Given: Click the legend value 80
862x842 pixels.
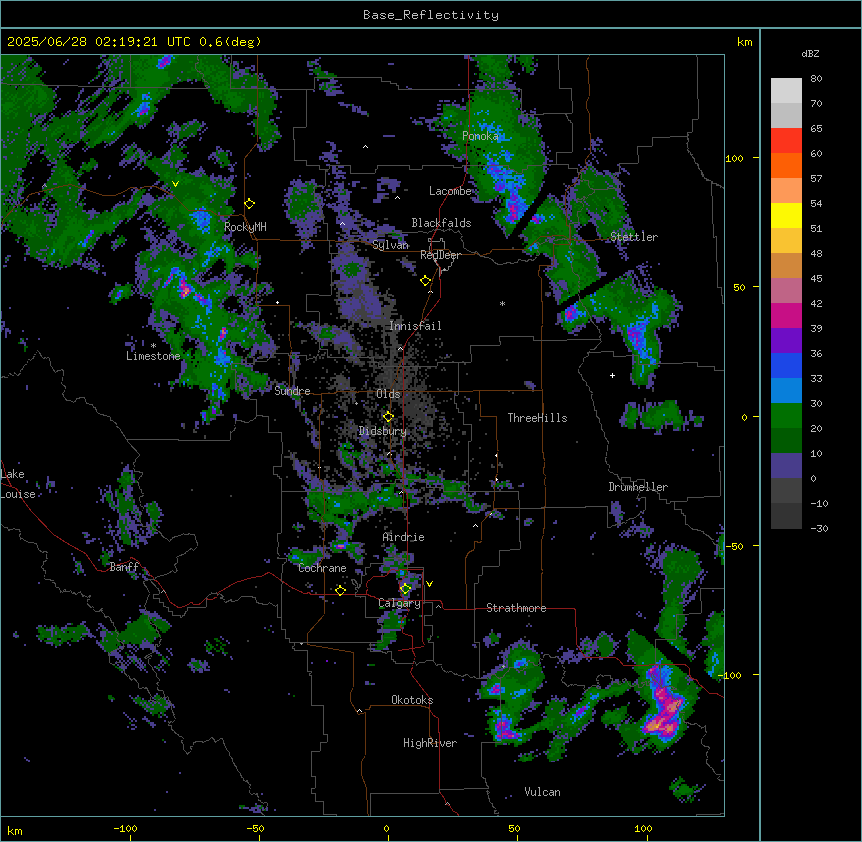Looking at the screenshot, I should click(816, 79).
